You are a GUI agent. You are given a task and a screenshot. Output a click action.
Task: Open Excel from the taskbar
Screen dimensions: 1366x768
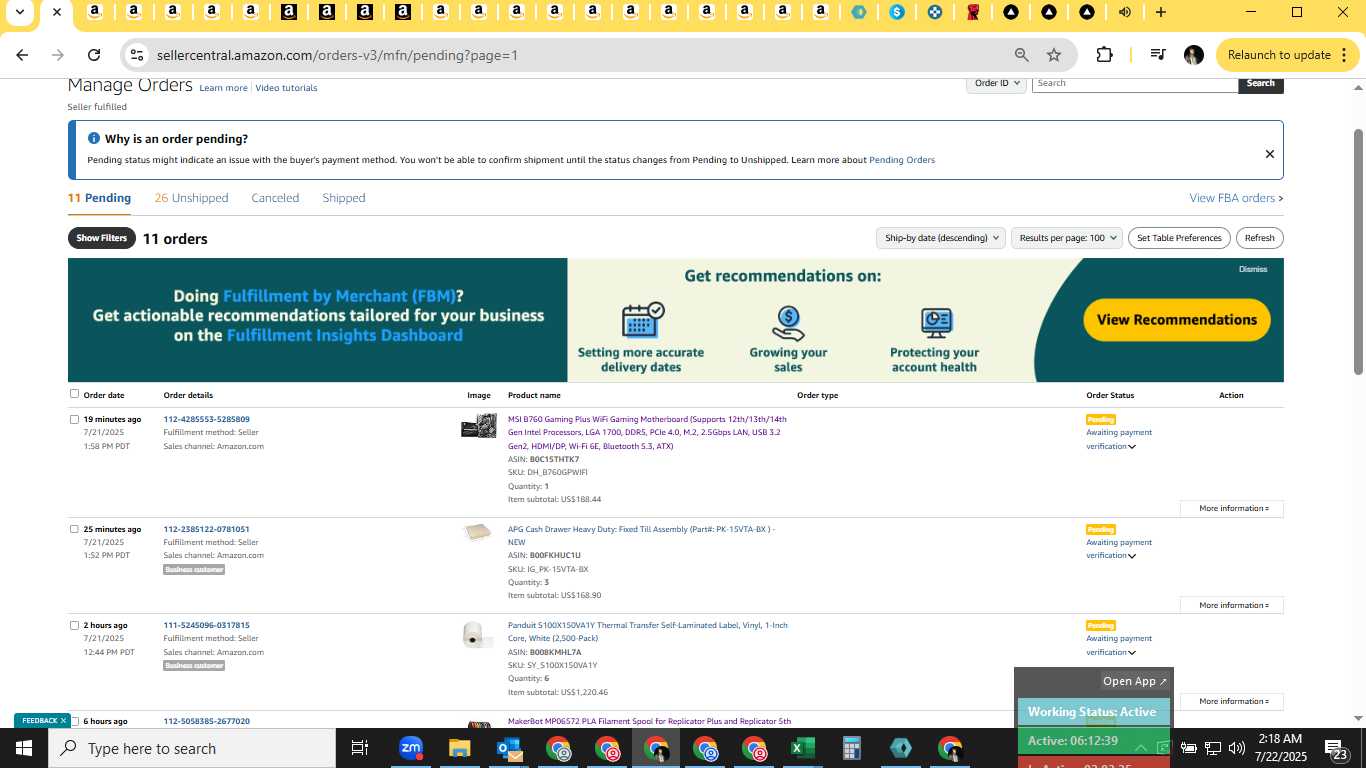coord(802,748)
